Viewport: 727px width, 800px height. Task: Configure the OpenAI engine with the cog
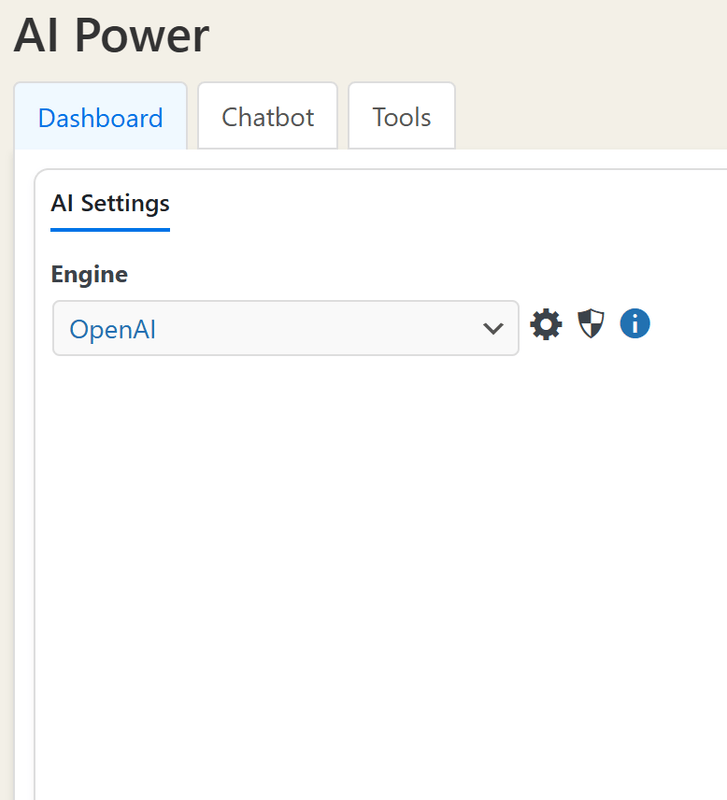pyautogui.click(x=546, y=324)
